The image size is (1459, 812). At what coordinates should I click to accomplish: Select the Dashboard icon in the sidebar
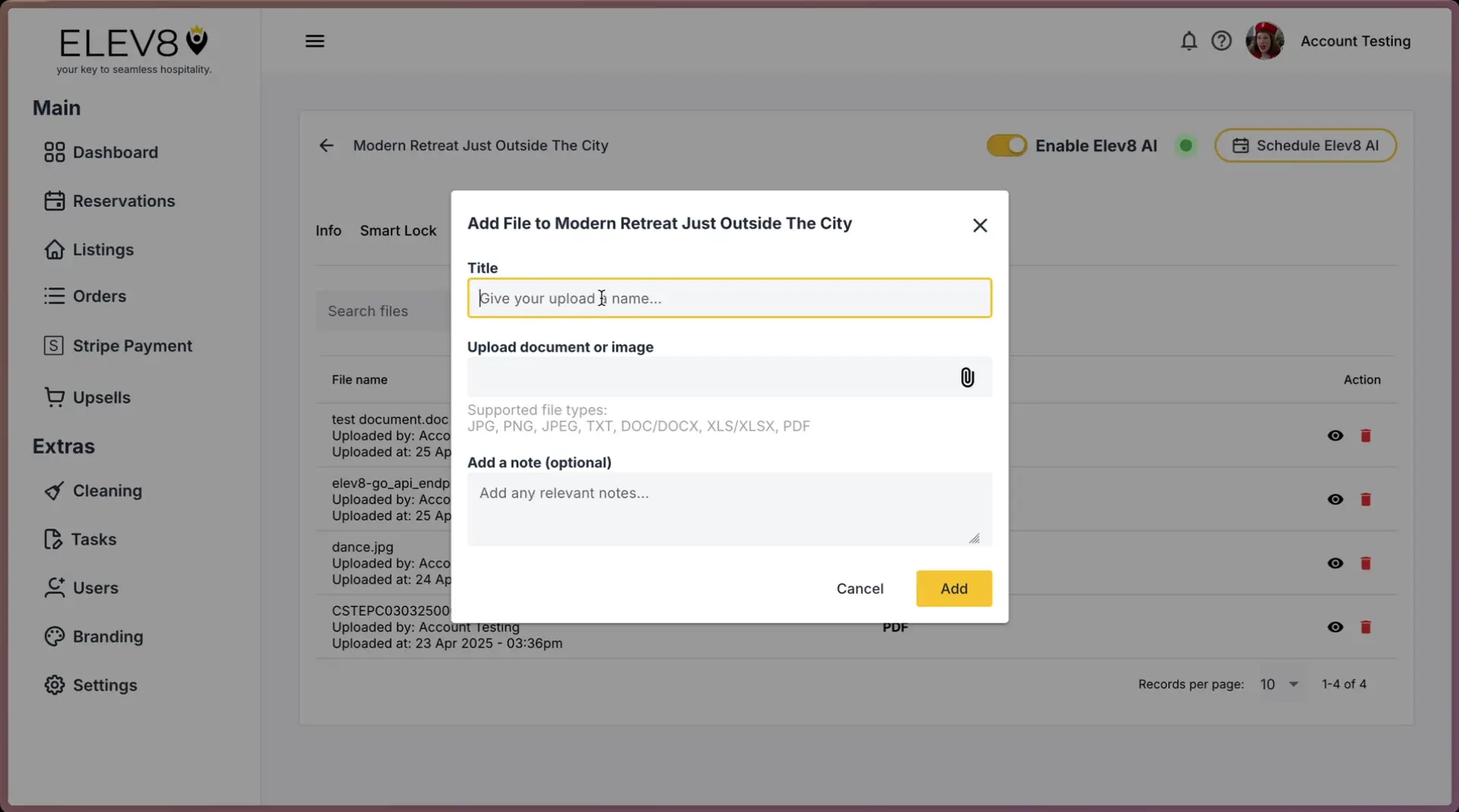point(53,152)
